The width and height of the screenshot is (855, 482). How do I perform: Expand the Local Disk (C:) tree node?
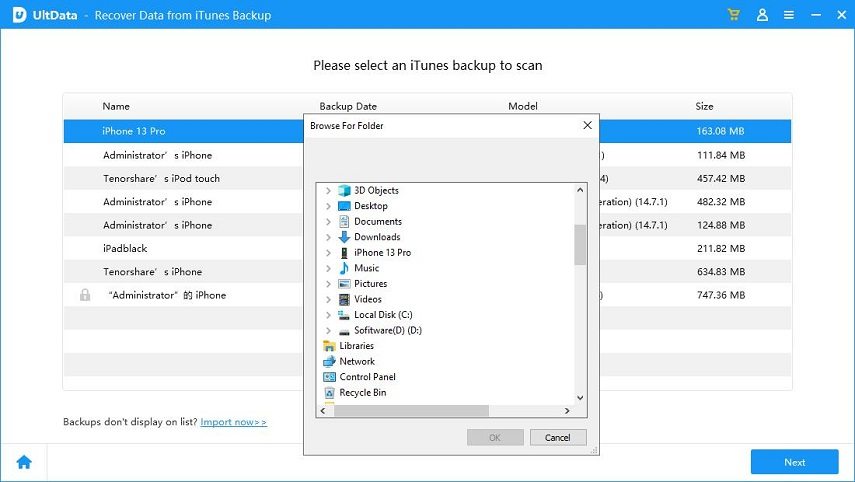[x=328, y=315]
